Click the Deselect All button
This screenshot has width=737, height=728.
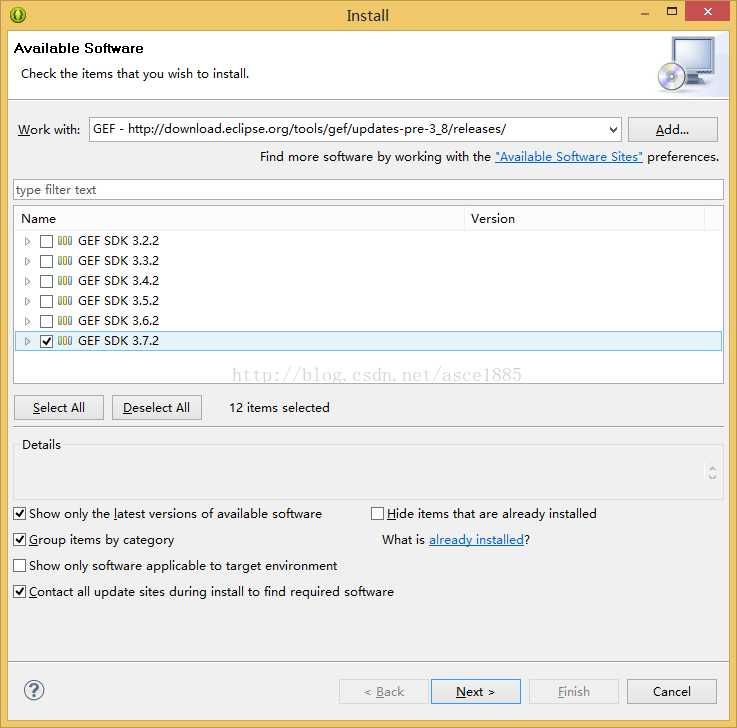[157, 407]
